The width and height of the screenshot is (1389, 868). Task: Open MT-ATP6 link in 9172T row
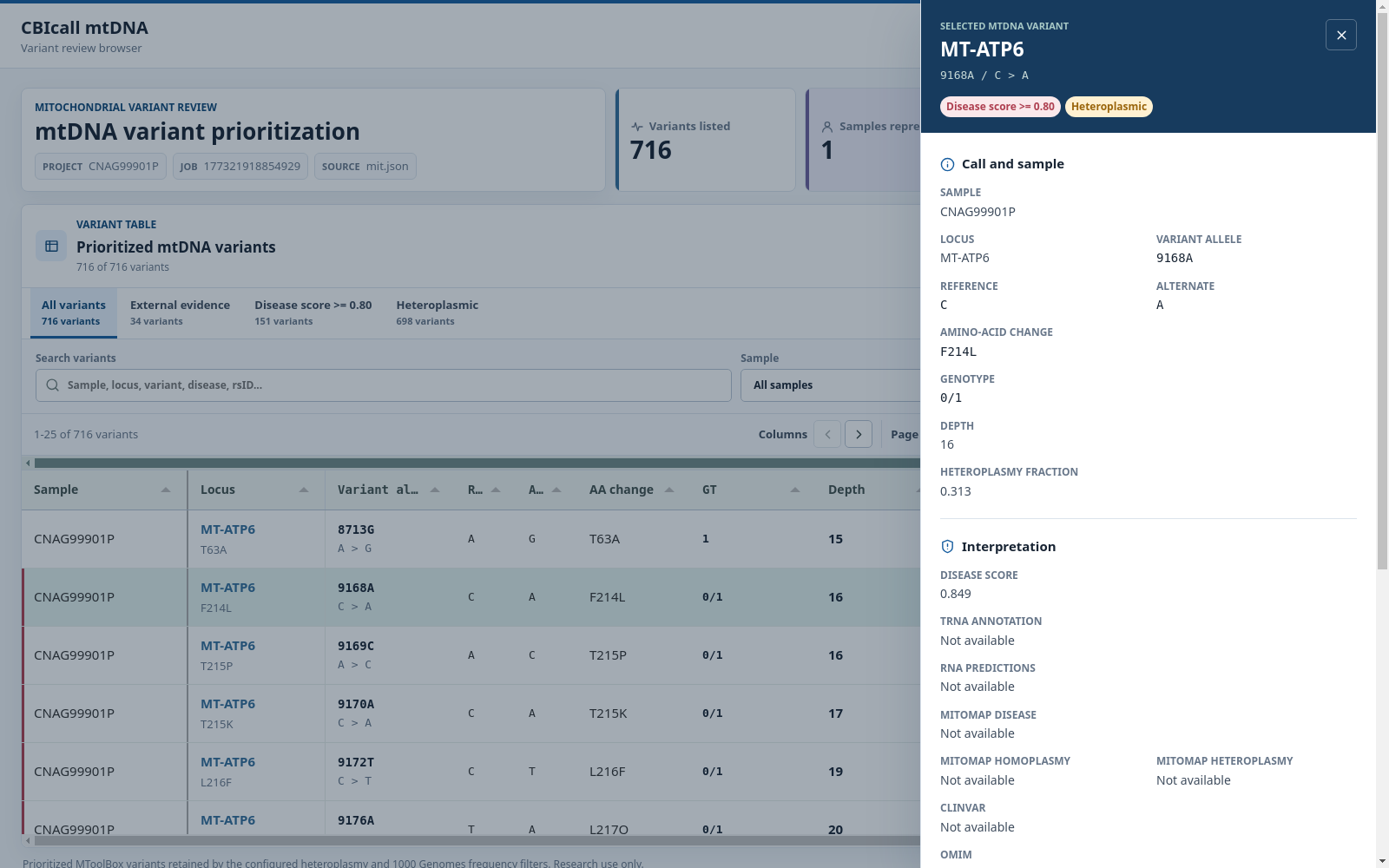click(x=227, y=762)
